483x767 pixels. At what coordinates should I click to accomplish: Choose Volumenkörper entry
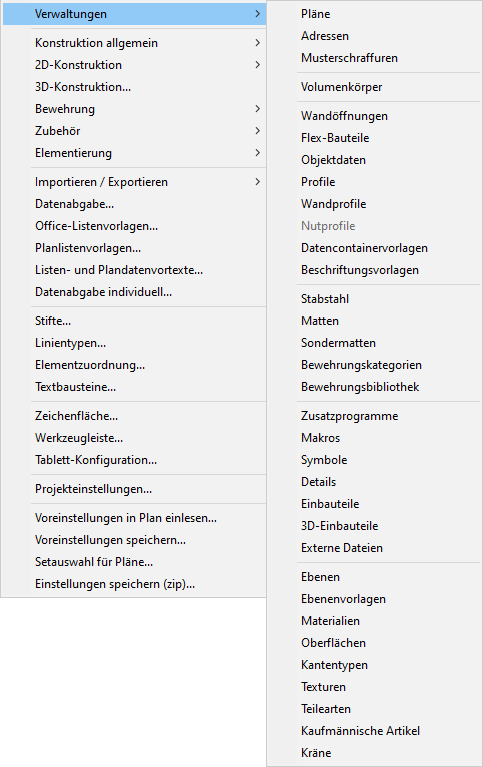click(x=374, y=87)
